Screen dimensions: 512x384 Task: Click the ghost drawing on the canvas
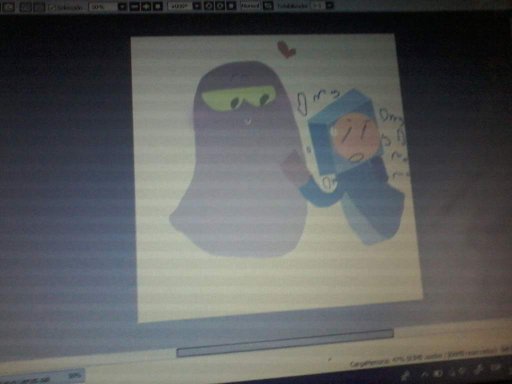(238, 160)
